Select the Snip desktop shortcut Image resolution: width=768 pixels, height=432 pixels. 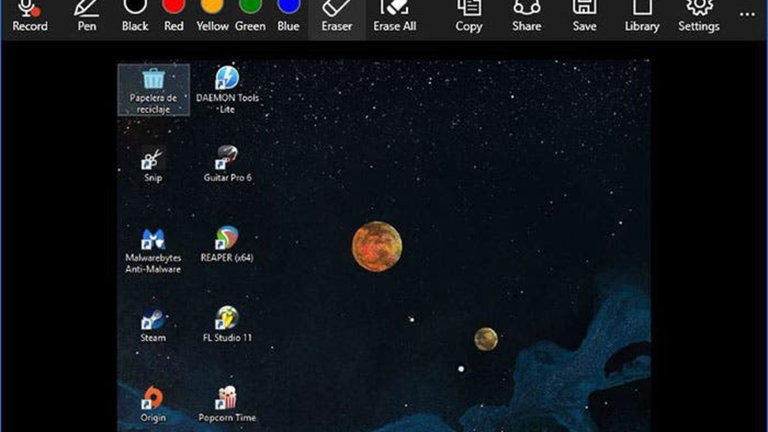[x=153, y=165]
